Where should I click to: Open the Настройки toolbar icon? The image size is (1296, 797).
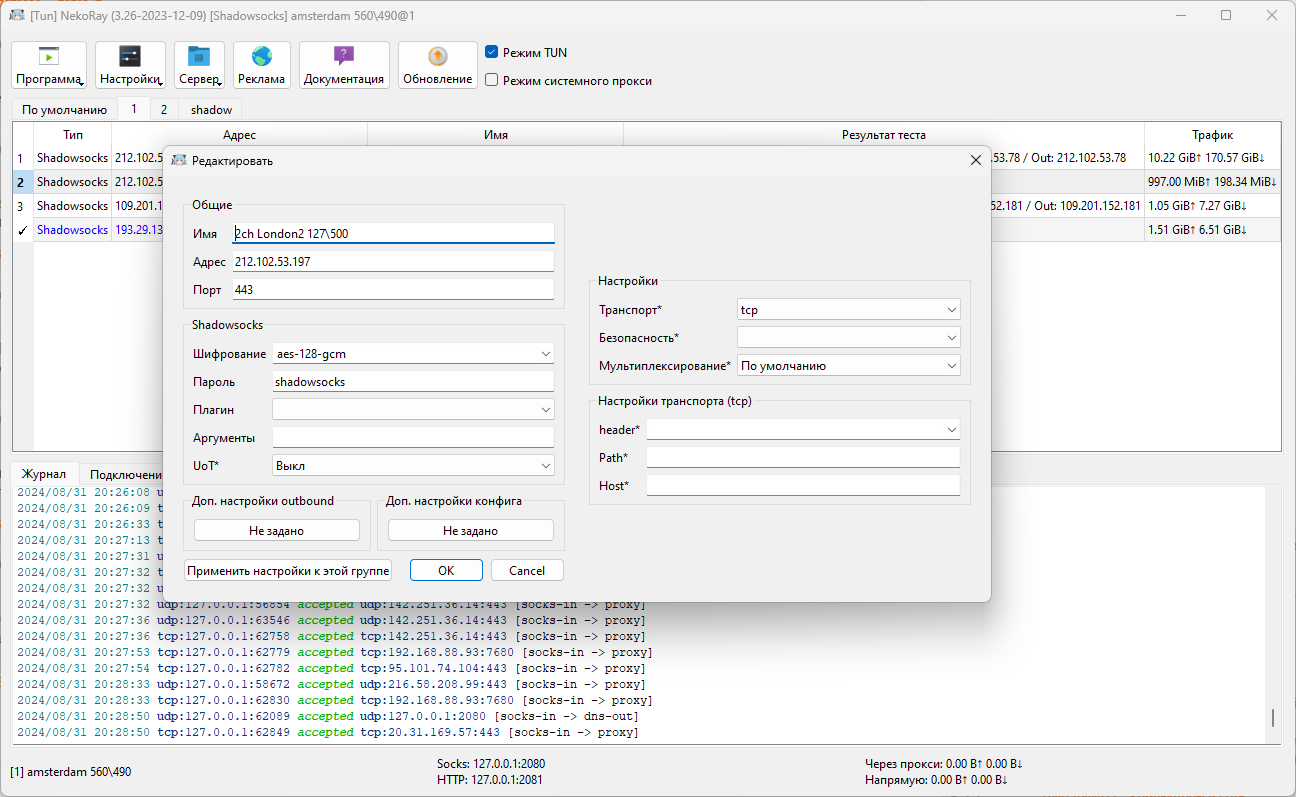coord(131,66)
